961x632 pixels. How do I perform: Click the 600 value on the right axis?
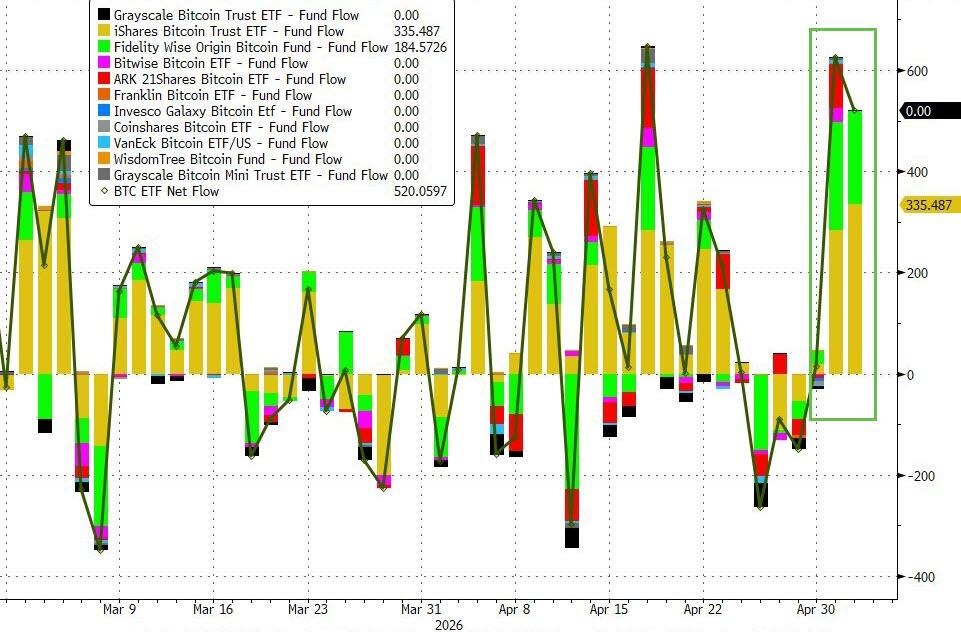pos(917,71)
